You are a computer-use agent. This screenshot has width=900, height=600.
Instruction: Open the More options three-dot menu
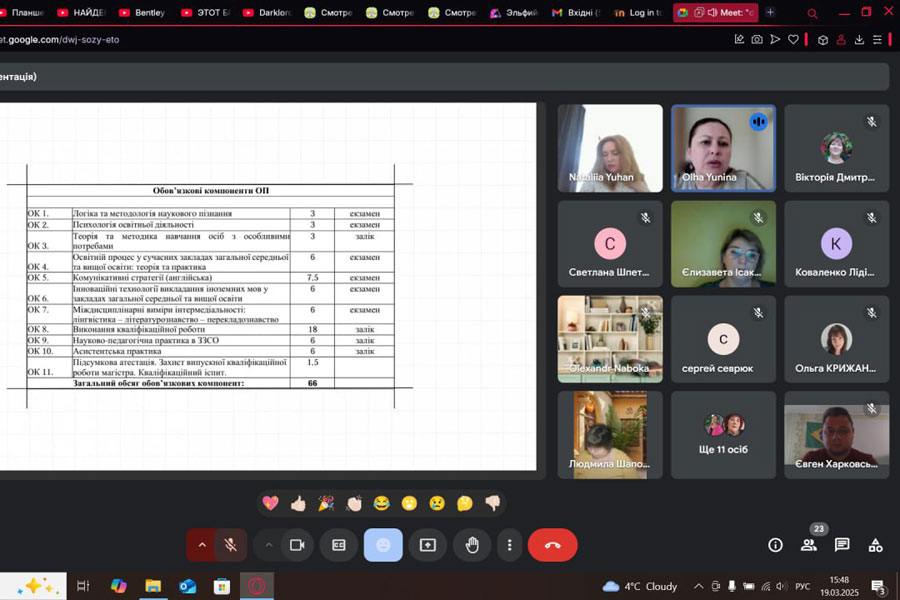tap(510, 545)
